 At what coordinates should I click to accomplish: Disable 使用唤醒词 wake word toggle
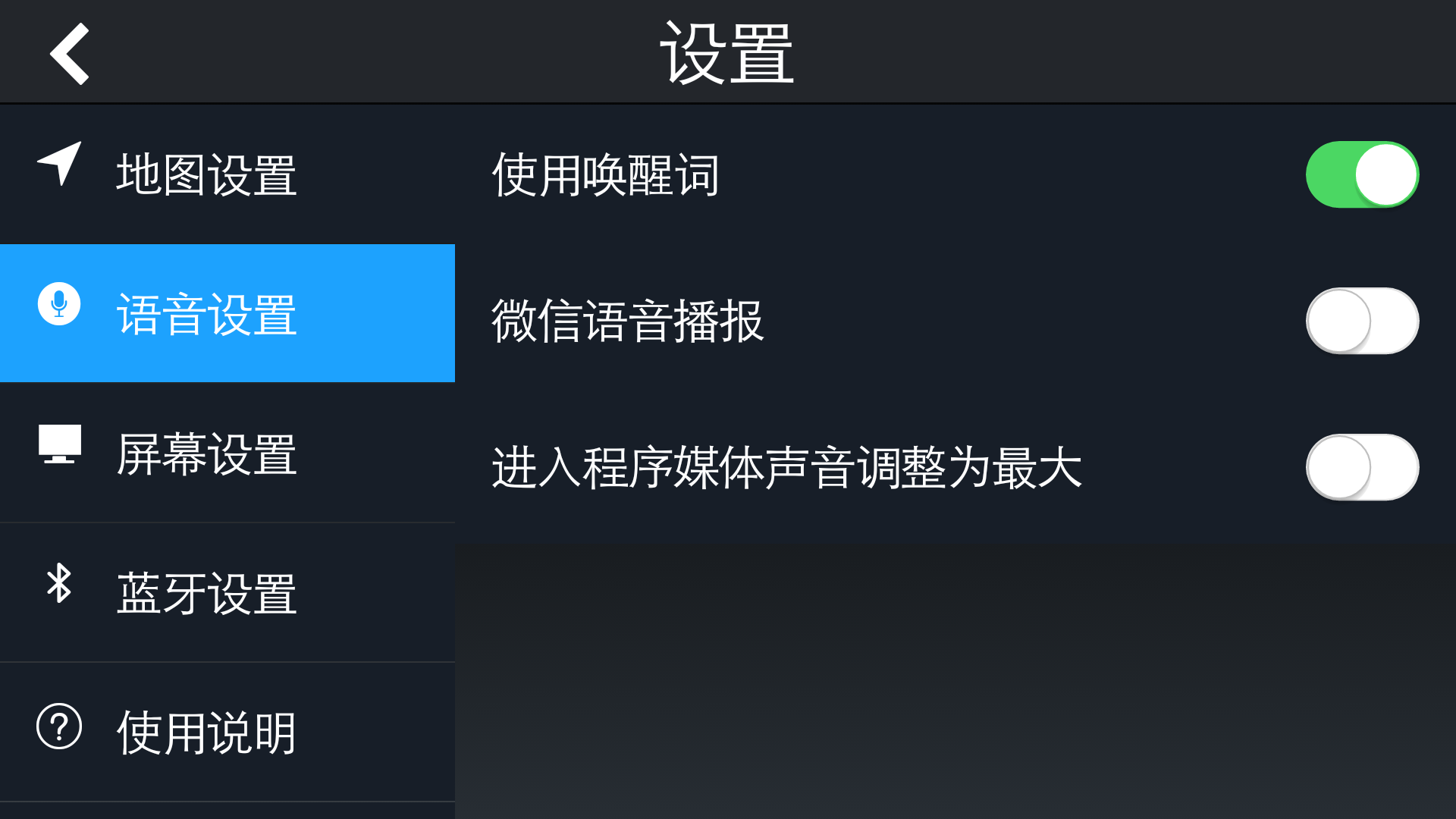point(1363,174)
